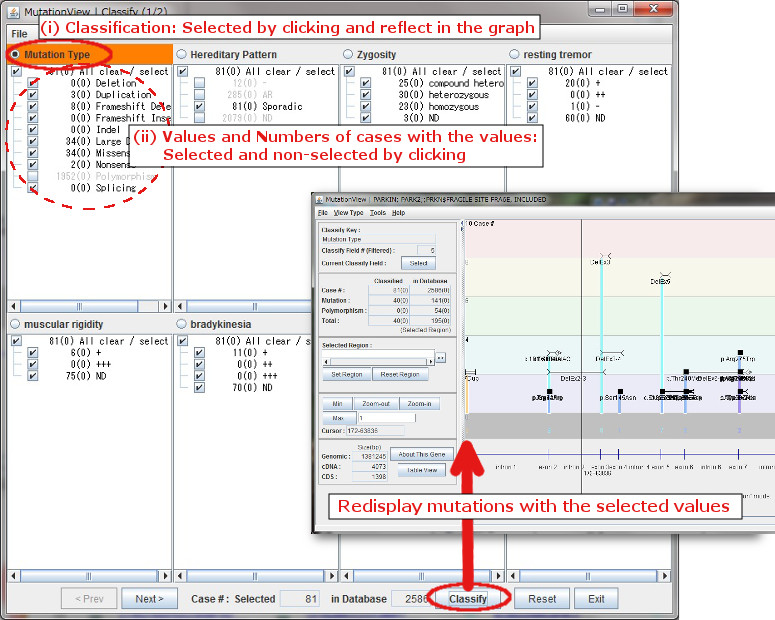Open the File menu in Classify window
775x620 pixels.
coord(19,34)
